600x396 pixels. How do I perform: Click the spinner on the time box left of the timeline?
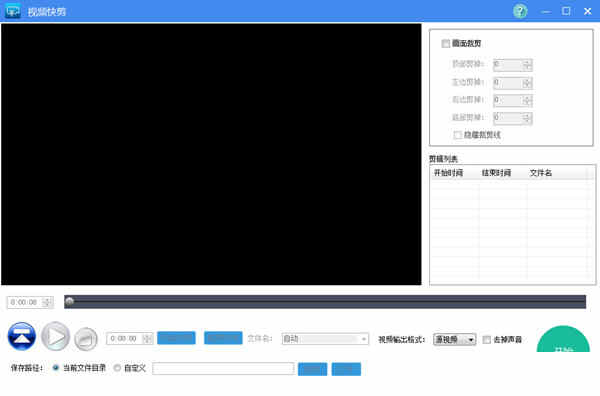pos(47,302)
